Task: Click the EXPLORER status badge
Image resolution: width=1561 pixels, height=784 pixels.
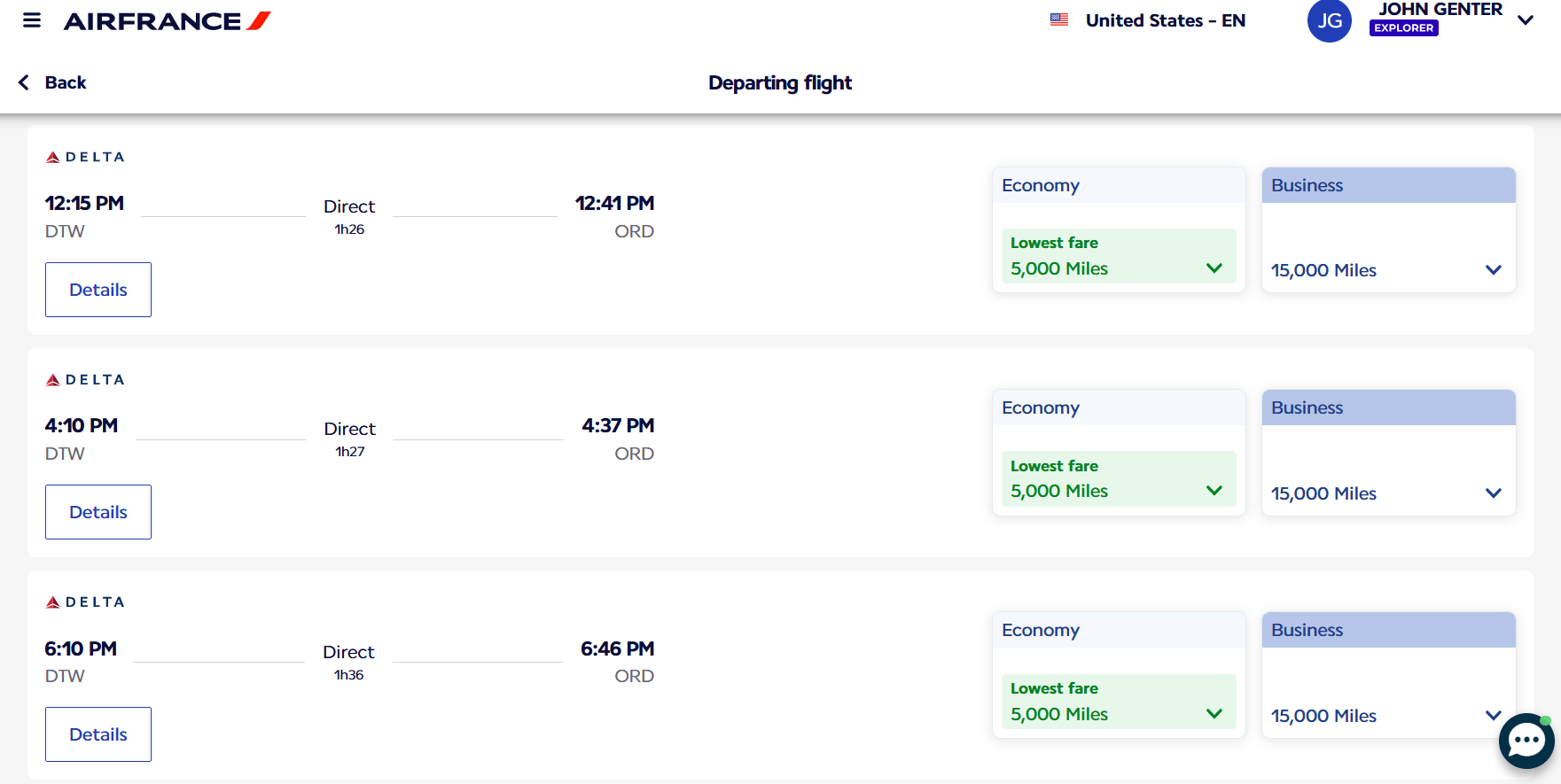Action: [1403, 28]
